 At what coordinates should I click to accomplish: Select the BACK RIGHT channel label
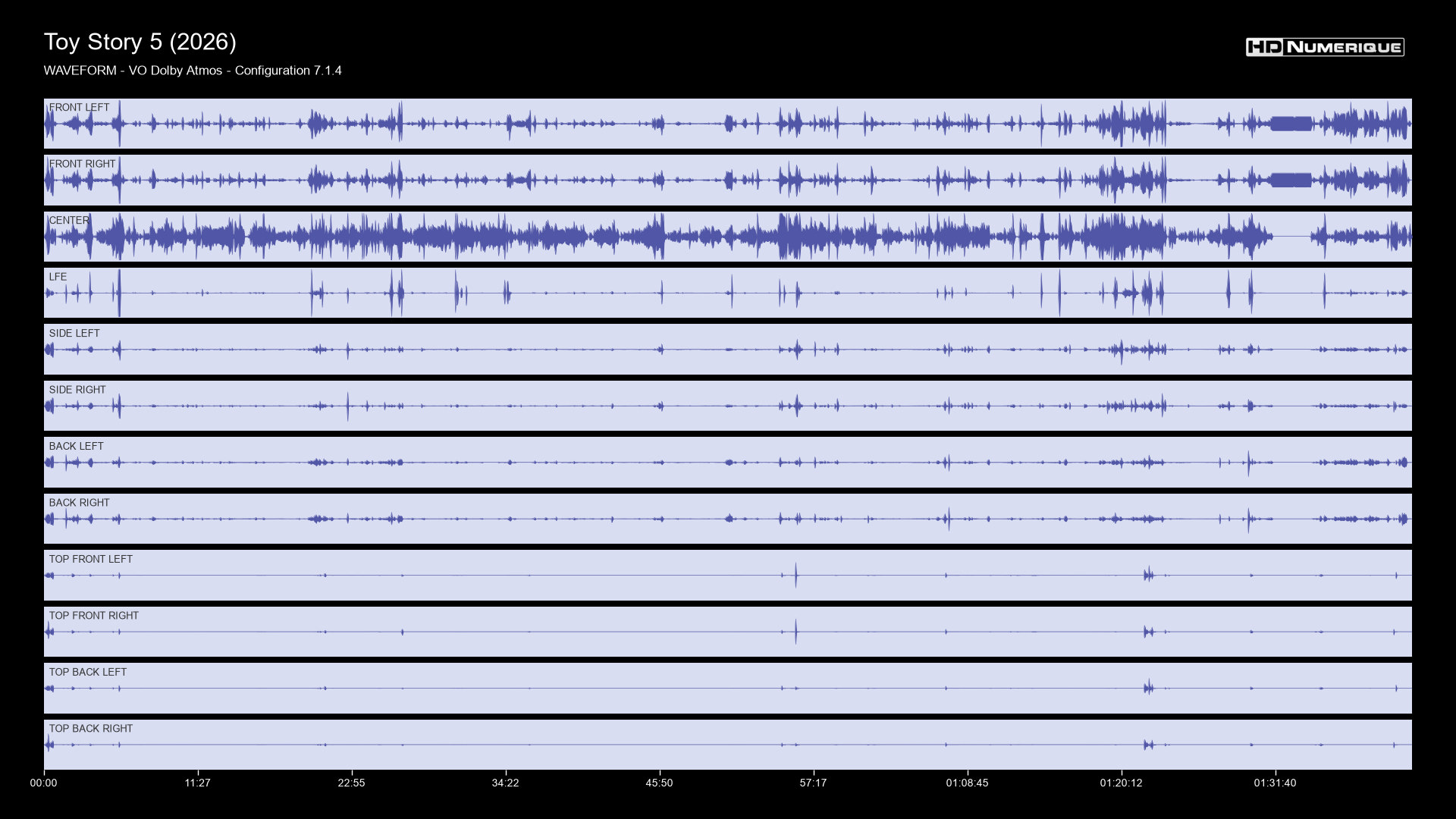79,503
